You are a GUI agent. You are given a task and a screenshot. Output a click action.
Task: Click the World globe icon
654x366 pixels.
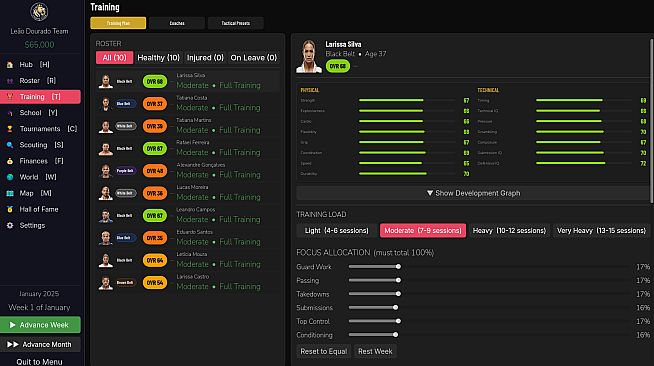point(10,177)
